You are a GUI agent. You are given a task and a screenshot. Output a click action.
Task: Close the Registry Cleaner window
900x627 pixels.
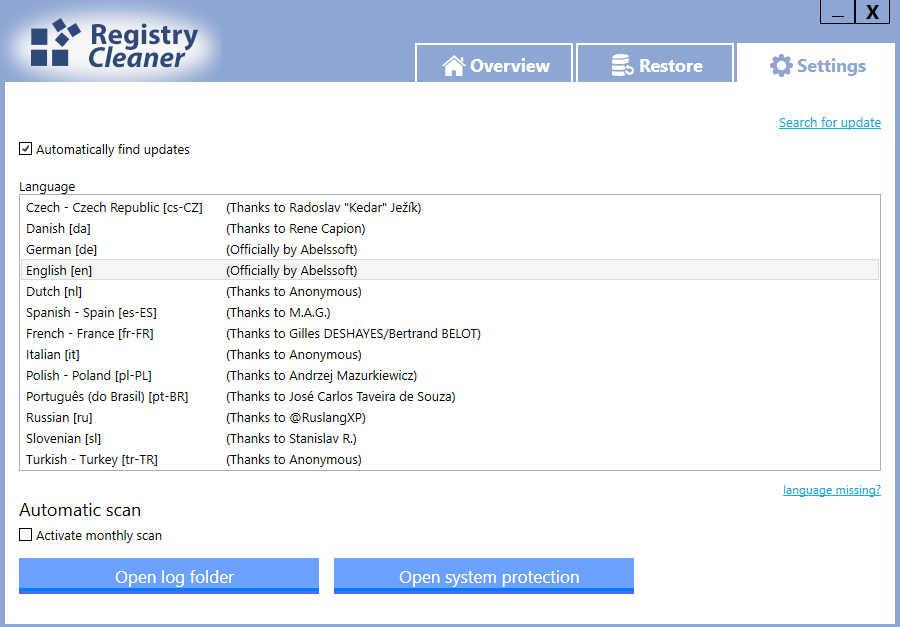872,12
